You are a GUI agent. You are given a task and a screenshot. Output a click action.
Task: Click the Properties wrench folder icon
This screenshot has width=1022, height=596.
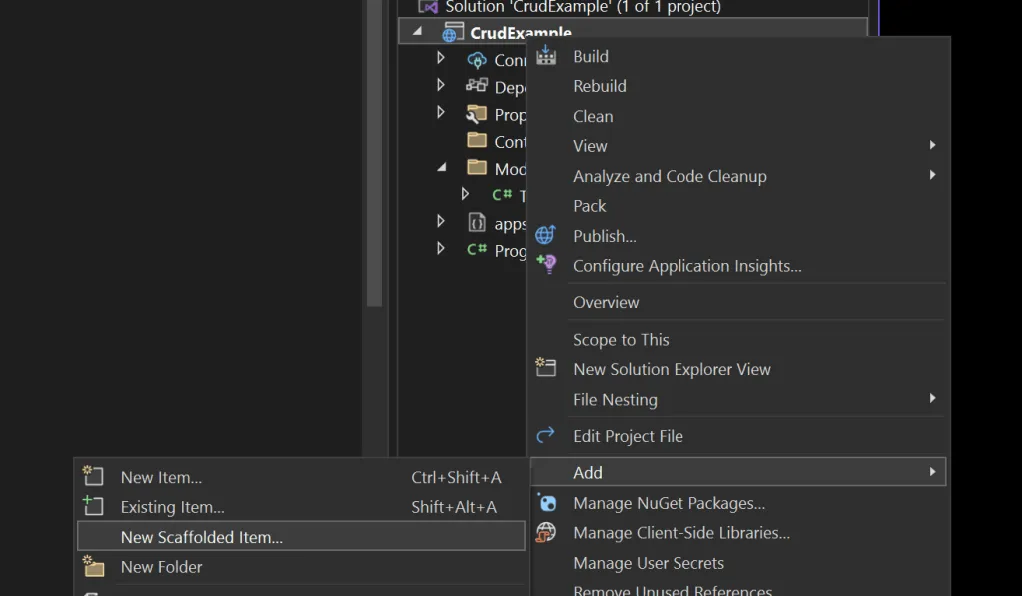point(477,114)
